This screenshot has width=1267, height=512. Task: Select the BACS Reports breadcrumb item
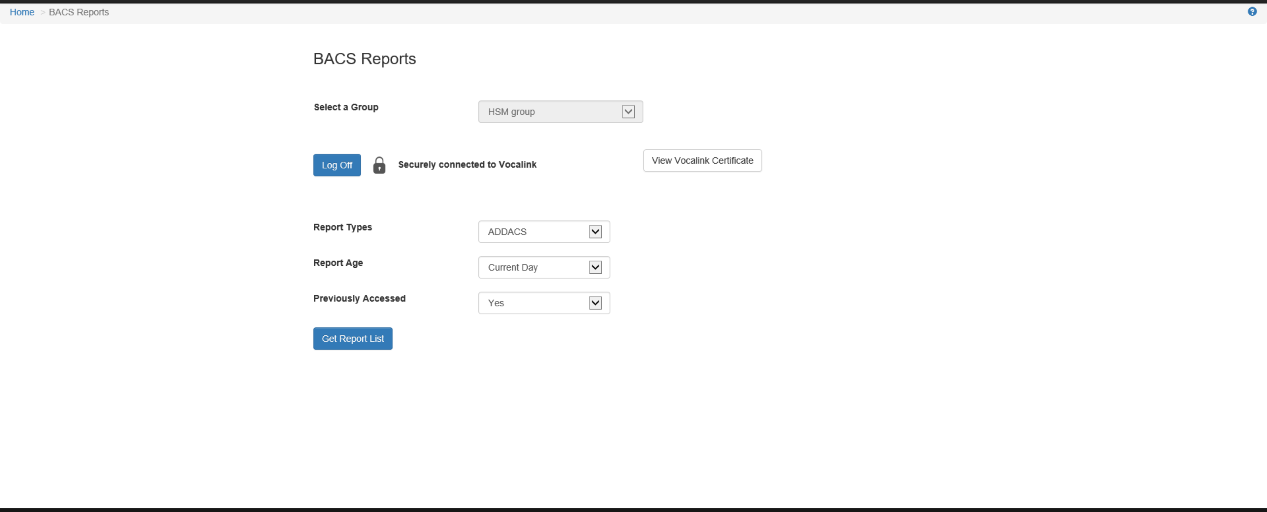click(x=79, y=12)
